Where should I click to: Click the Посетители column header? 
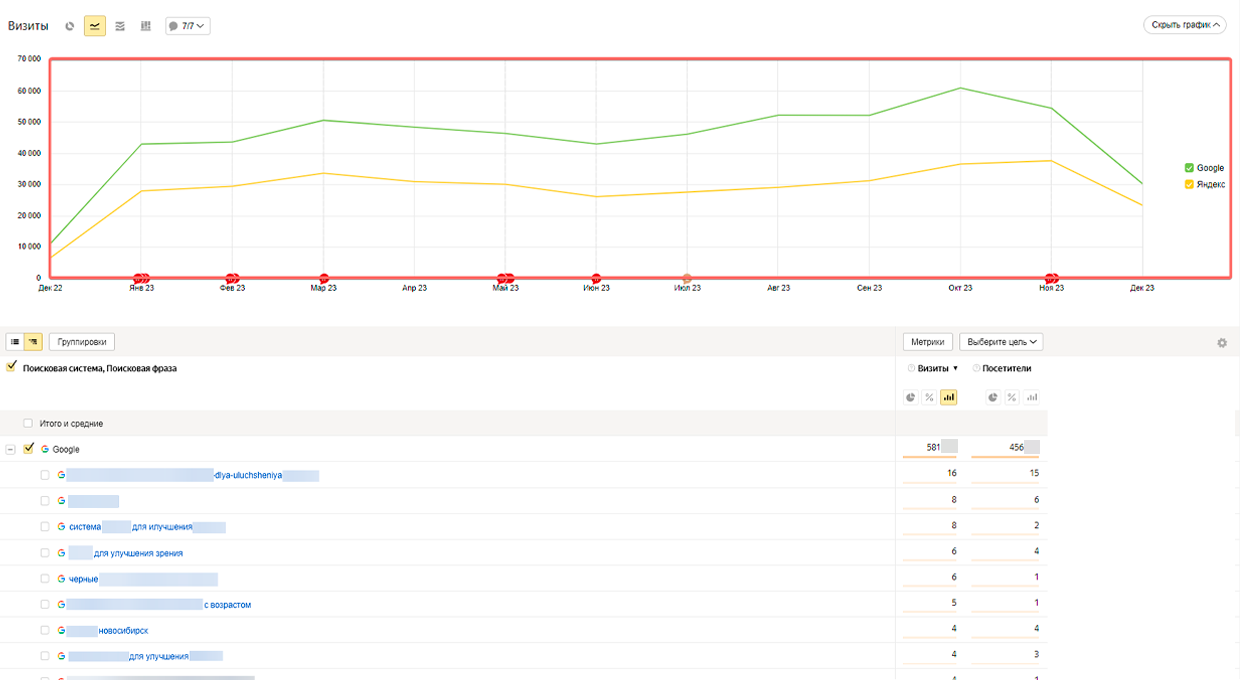pos(1006,369)
